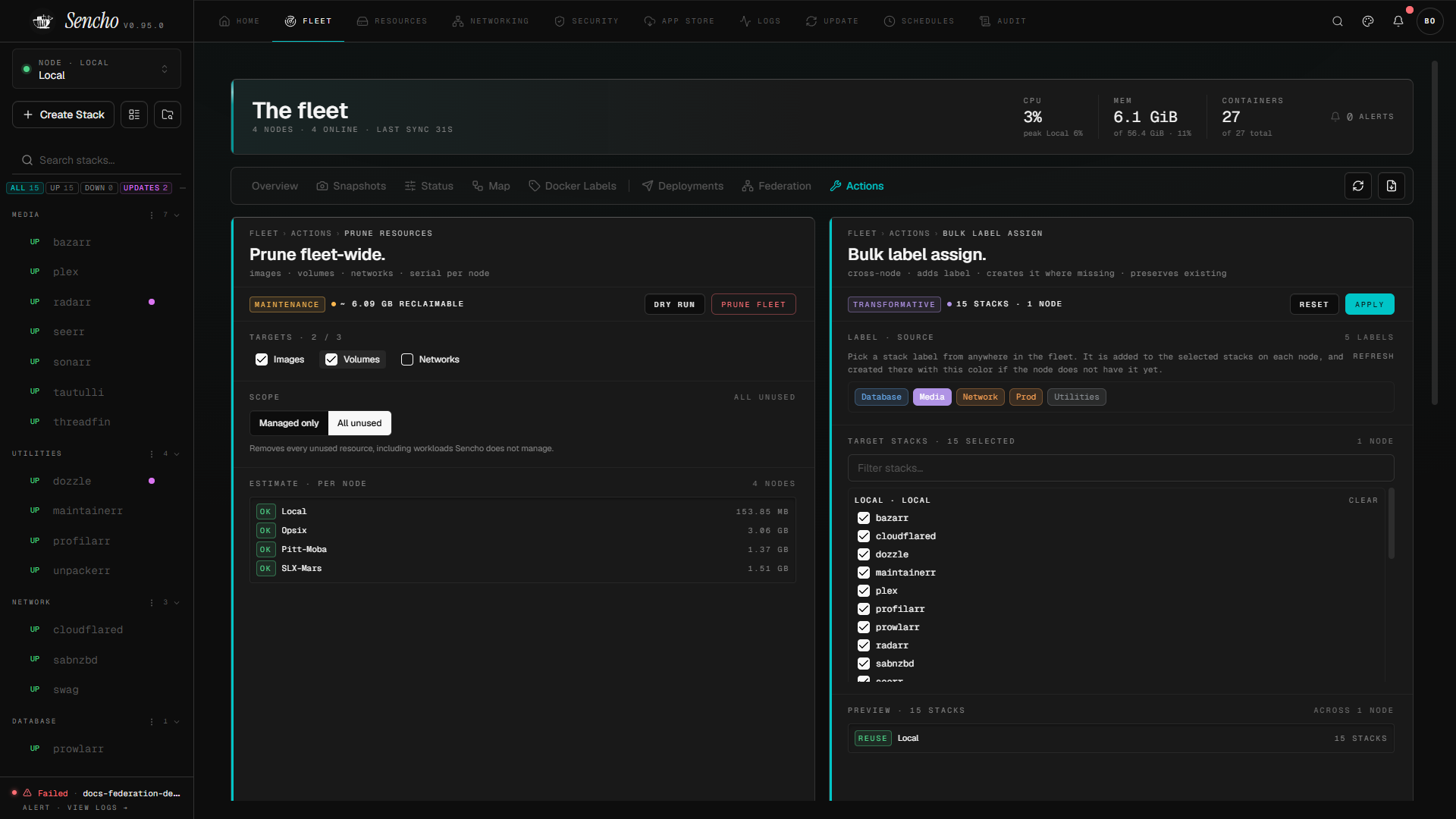Uncheck the cloudflared stack checkbox
The image size is (1456, 819).
[x=864, y=536]
